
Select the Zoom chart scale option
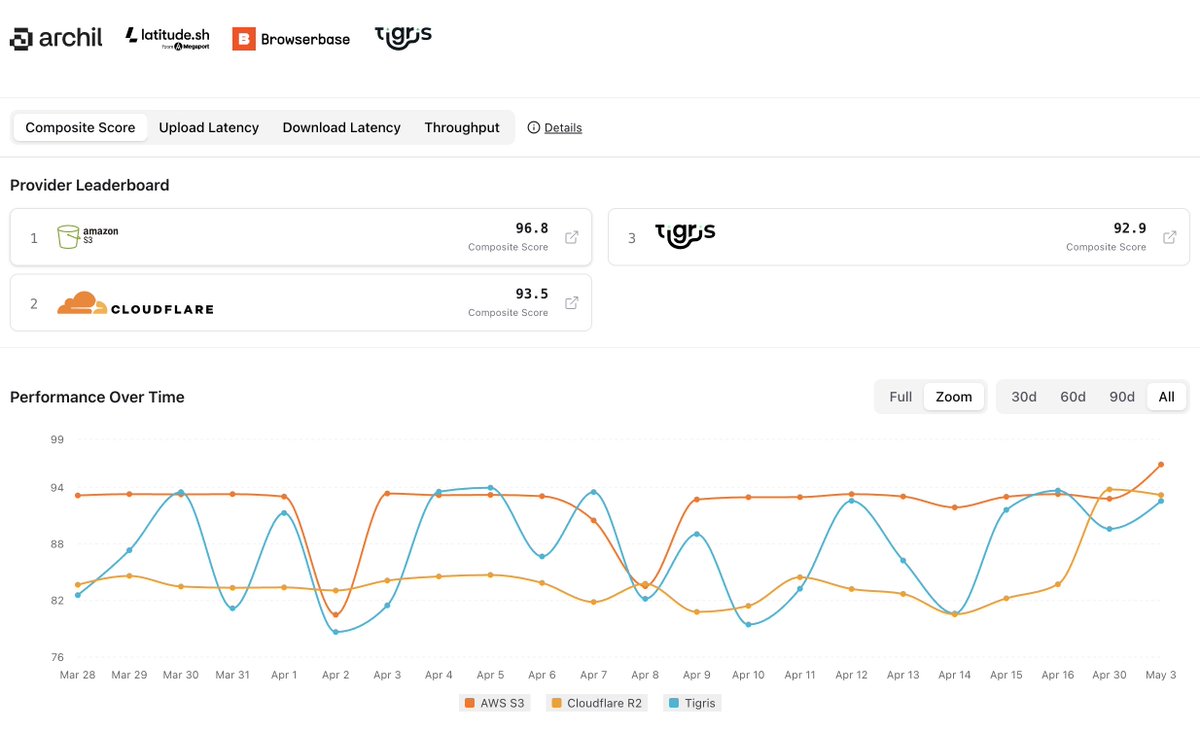point(954,397)
